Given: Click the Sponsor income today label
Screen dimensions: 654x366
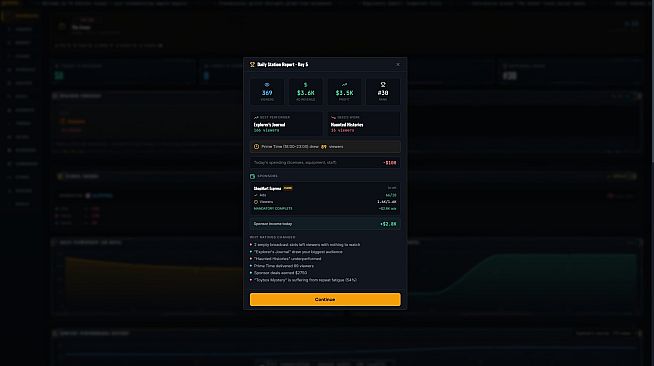Looking at the screenshot, I should (x=273, y=224).
